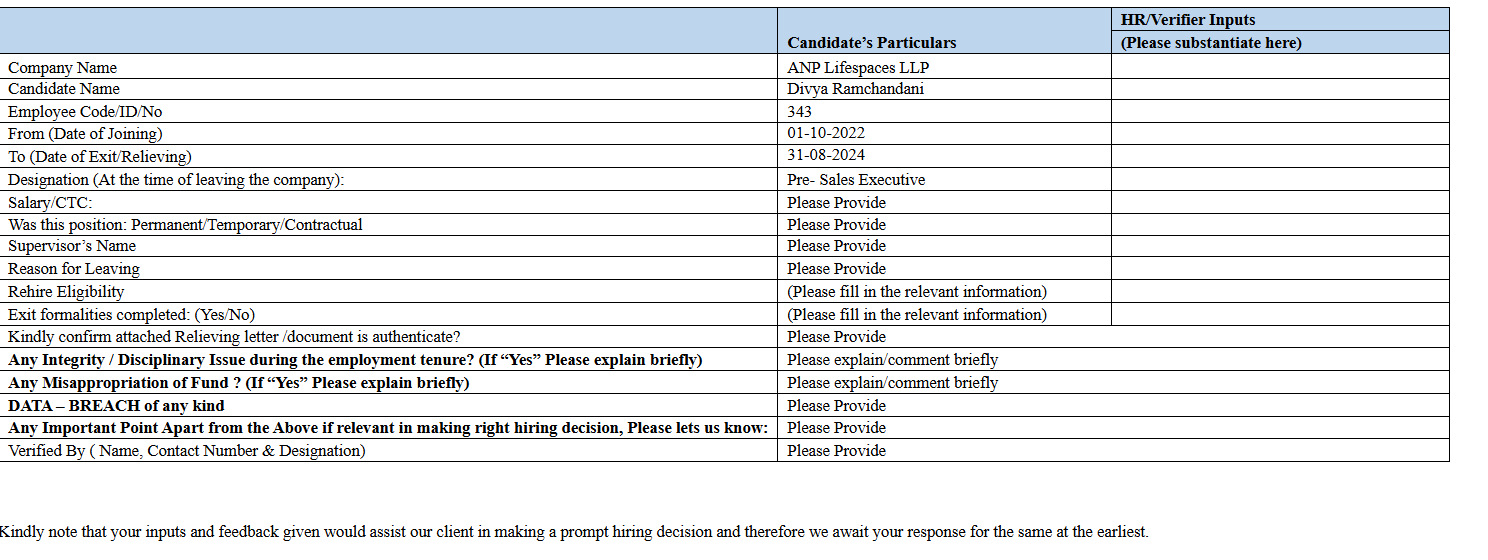Click the comment placeholder for Integrity / Disciplinary Issue
The height and width of the screenshot is (560, 1488).
(892, 360)
